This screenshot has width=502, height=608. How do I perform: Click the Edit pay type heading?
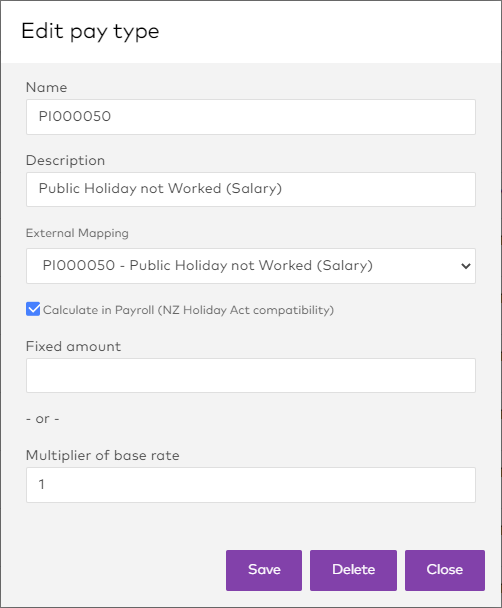[90, 31]
